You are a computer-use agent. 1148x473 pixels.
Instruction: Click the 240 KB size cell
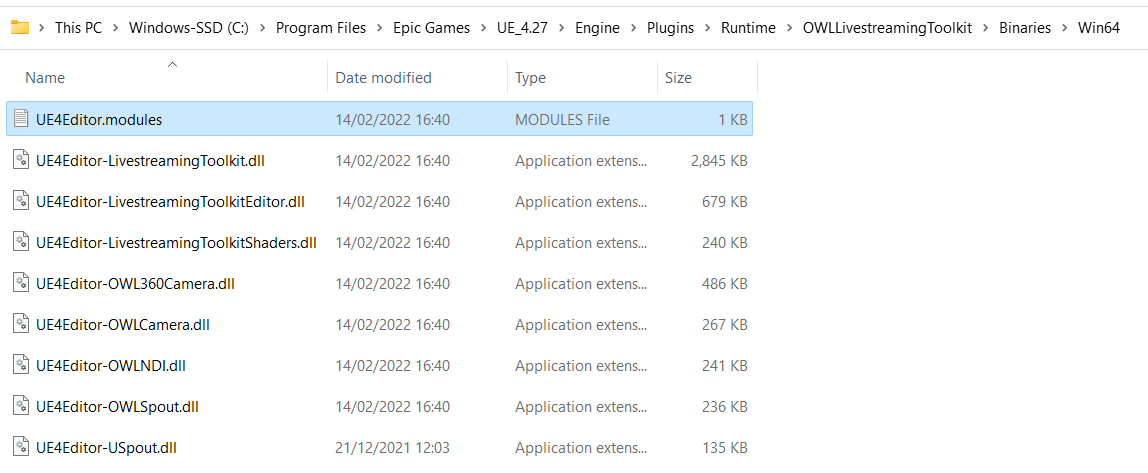pyautogui.click(x=725, y=242)
